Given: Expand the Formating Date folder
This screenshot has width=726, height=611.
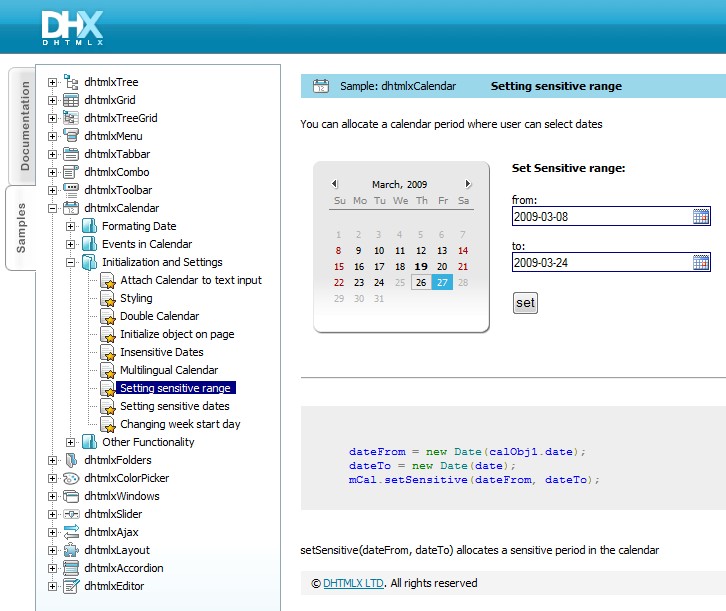Looking at the screenshot, I should [x=70, y=226].
